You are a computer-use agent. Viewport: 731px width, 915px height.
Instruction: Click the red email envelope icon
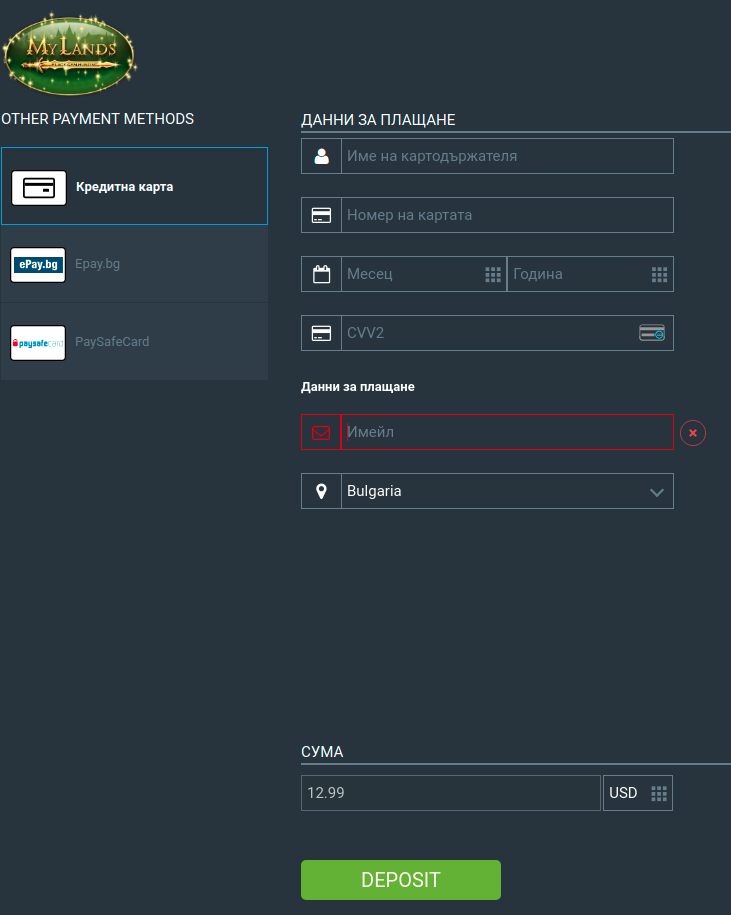321,432
